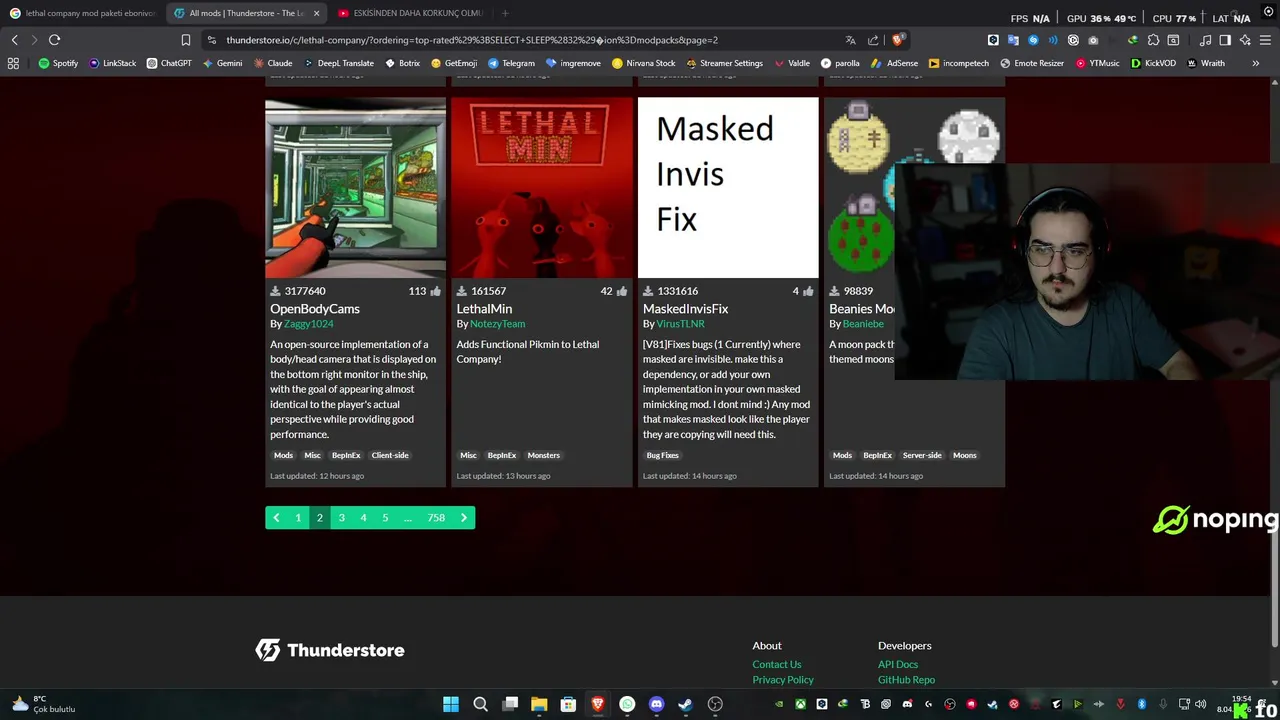This screenshot has height=720, width=1280.
Task: Filter by Bug Fixes tag on MaskedInvisFix
Action: click(x=662, y=455)
